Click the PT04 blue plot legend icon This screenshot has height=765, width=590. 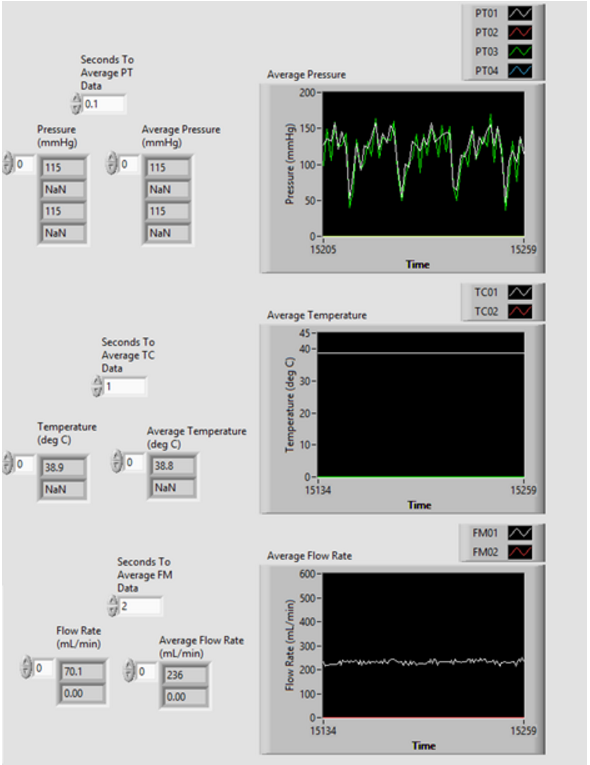tap(520, 71)
